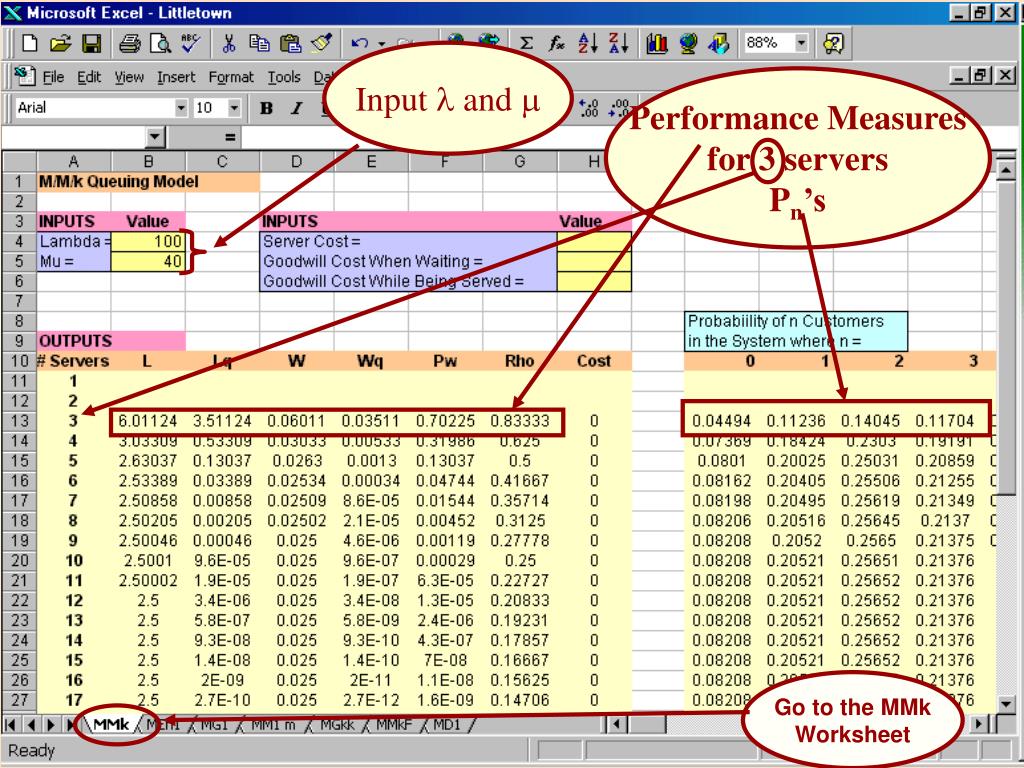Click the Edit Formula equals button

[229, 137]
